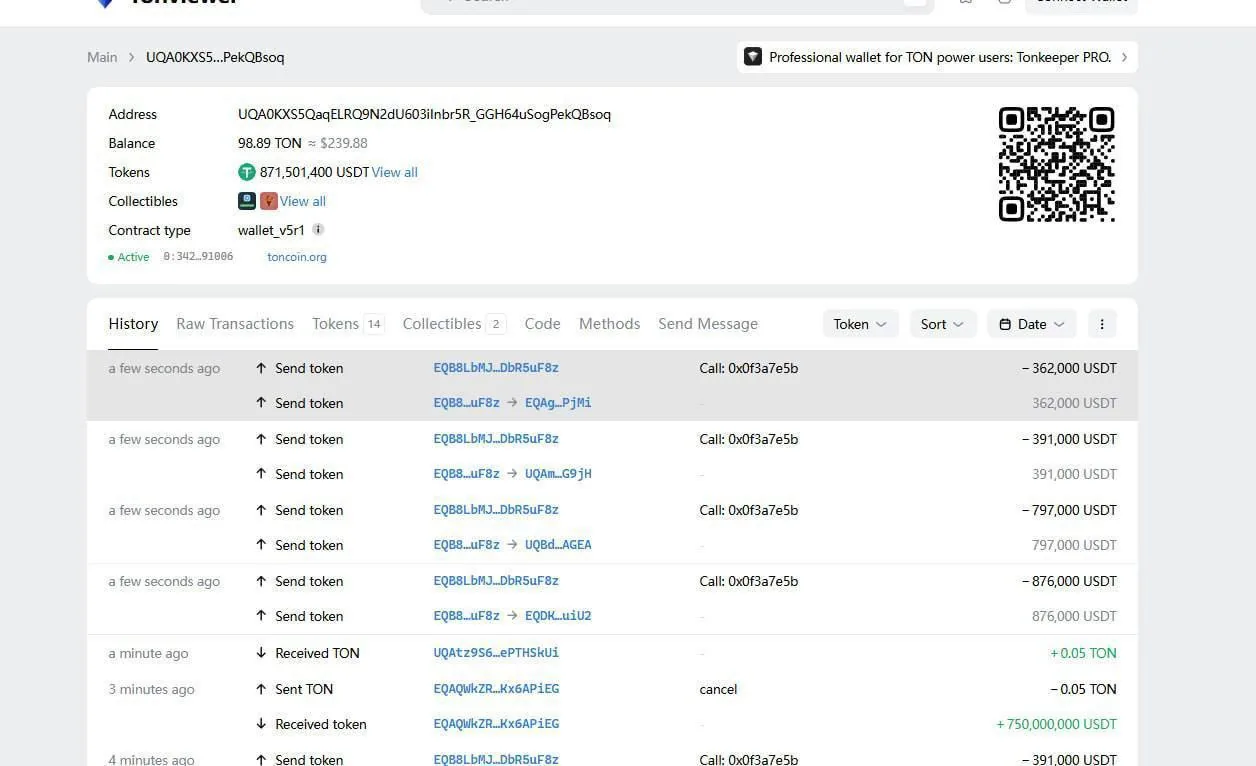The width and height of the screenshot is (1256, 766).
Task: Open recipient address UQBd…AGEA
Action: 558,545
